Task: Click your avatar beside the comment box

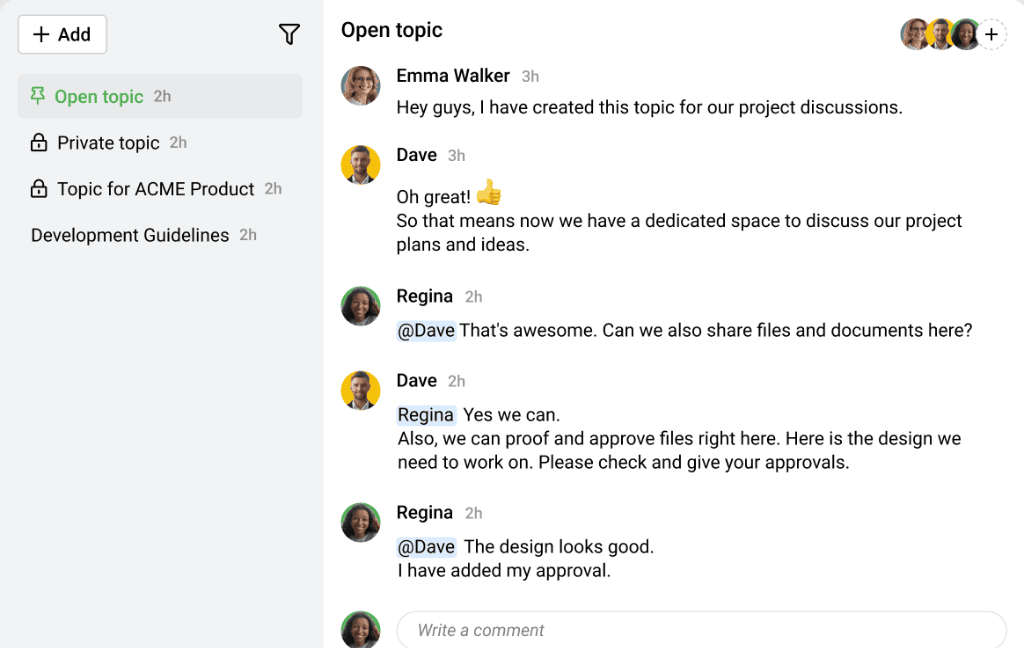Action: (360, 630)
